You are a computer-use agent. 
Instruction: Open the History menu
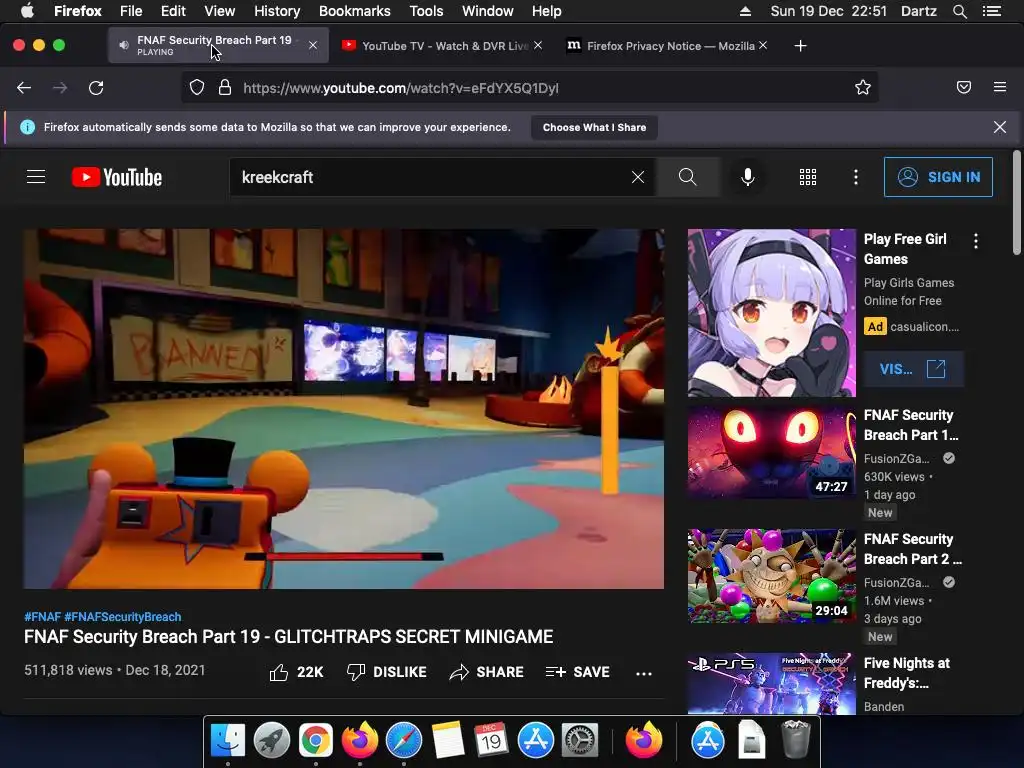coord(277,11)
